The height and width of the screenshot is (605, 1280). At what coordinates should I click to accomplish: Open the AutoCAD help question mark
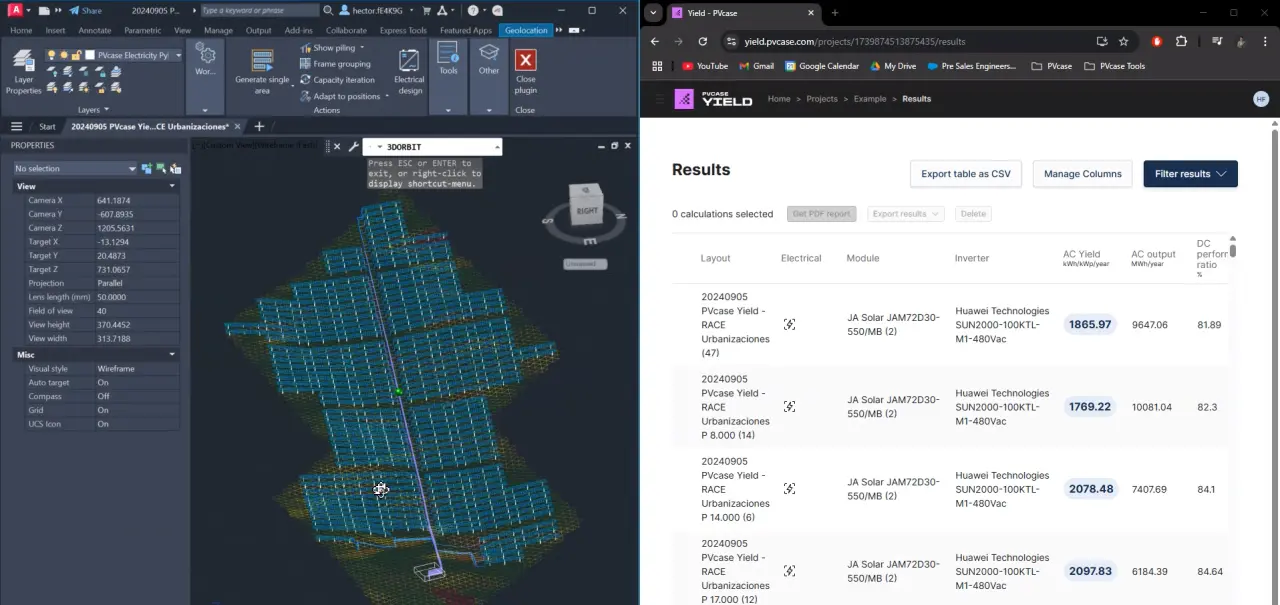click(473, 10)
